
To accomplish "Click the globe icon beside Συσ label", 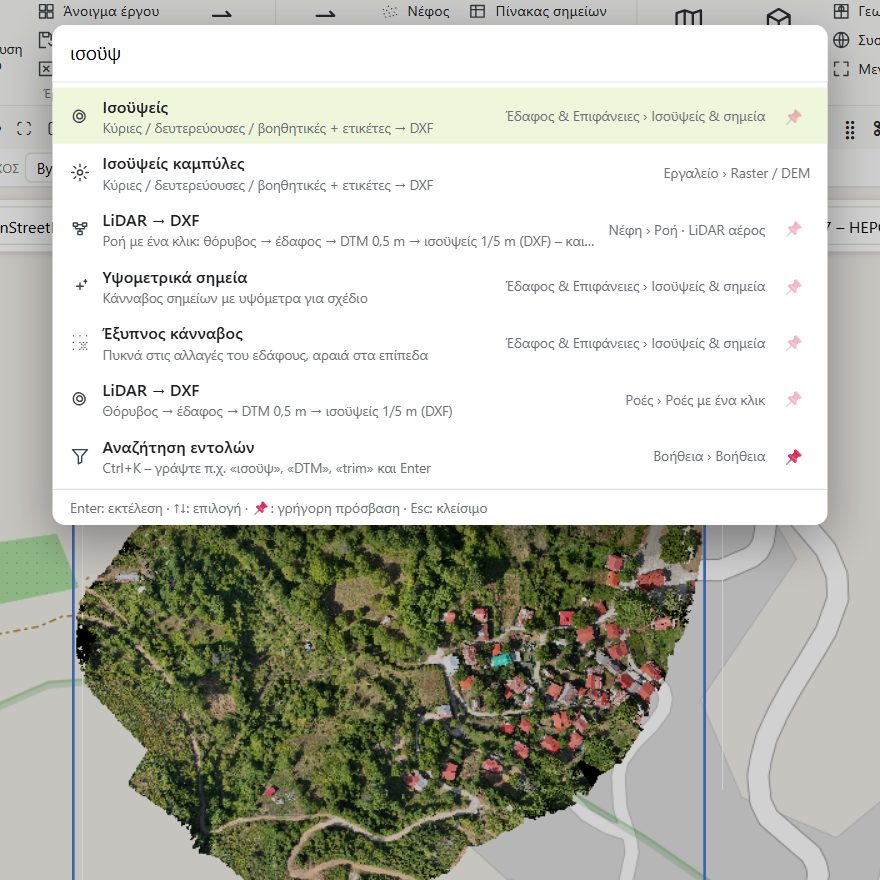I will point(841,40).
